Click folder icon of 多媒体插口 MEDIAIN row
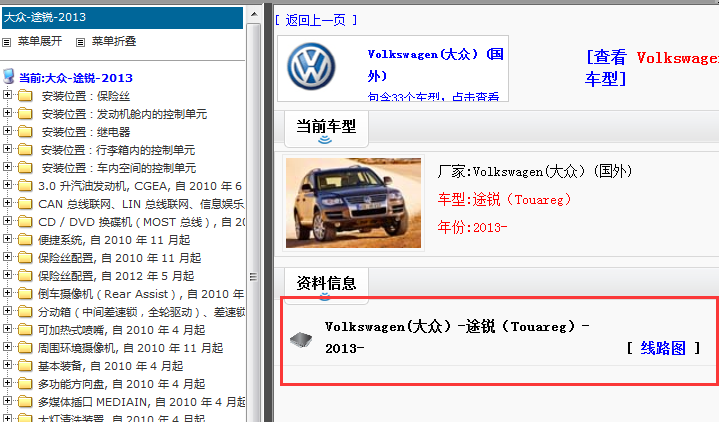 [x=25, y=402]
